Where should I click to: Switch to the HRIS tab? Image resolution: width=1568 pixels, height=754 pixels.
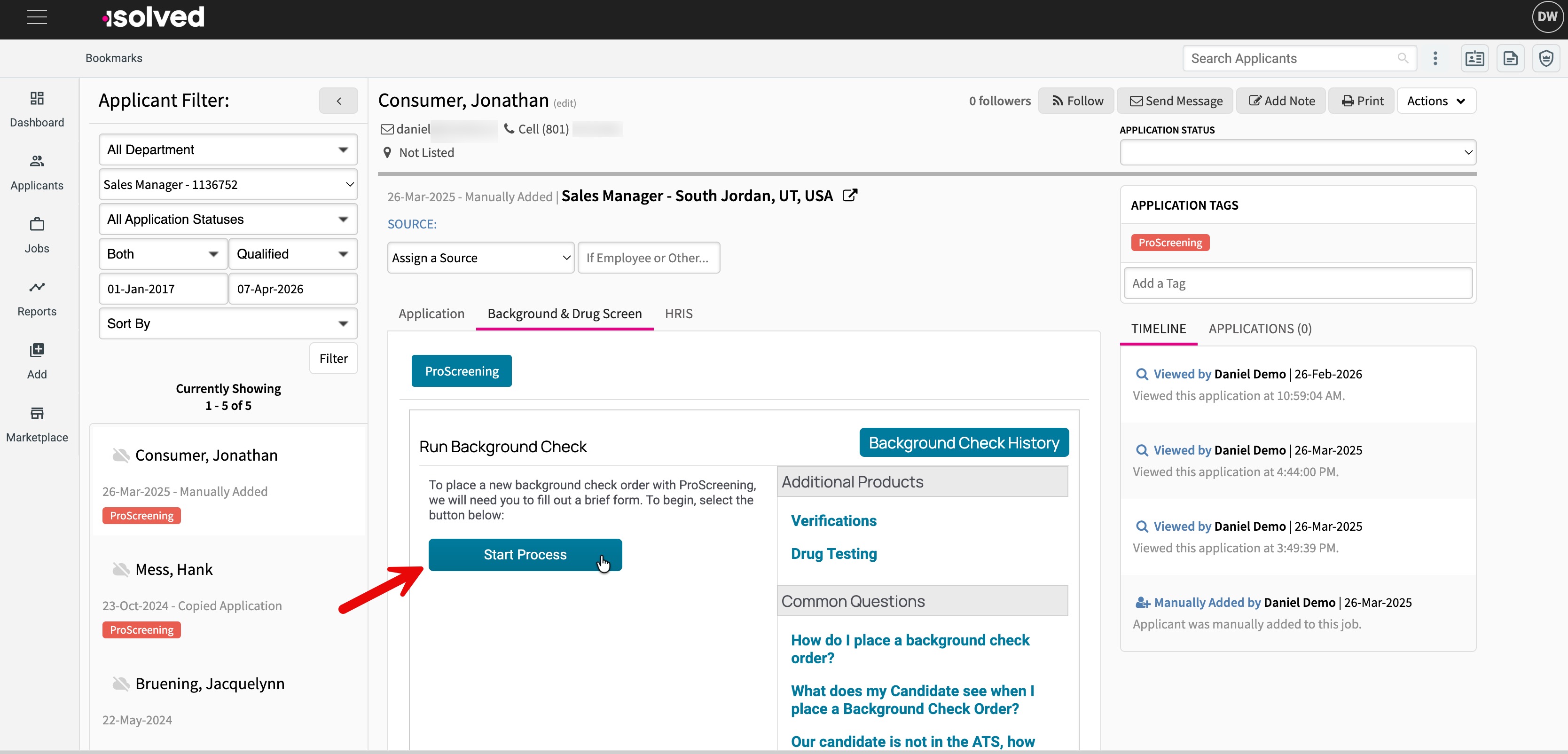(678, 314)
